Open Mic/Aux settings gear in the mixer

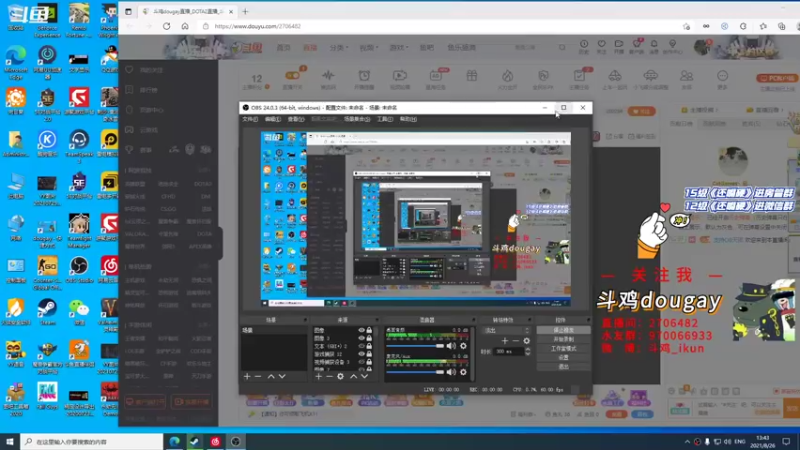pos(463,372)
